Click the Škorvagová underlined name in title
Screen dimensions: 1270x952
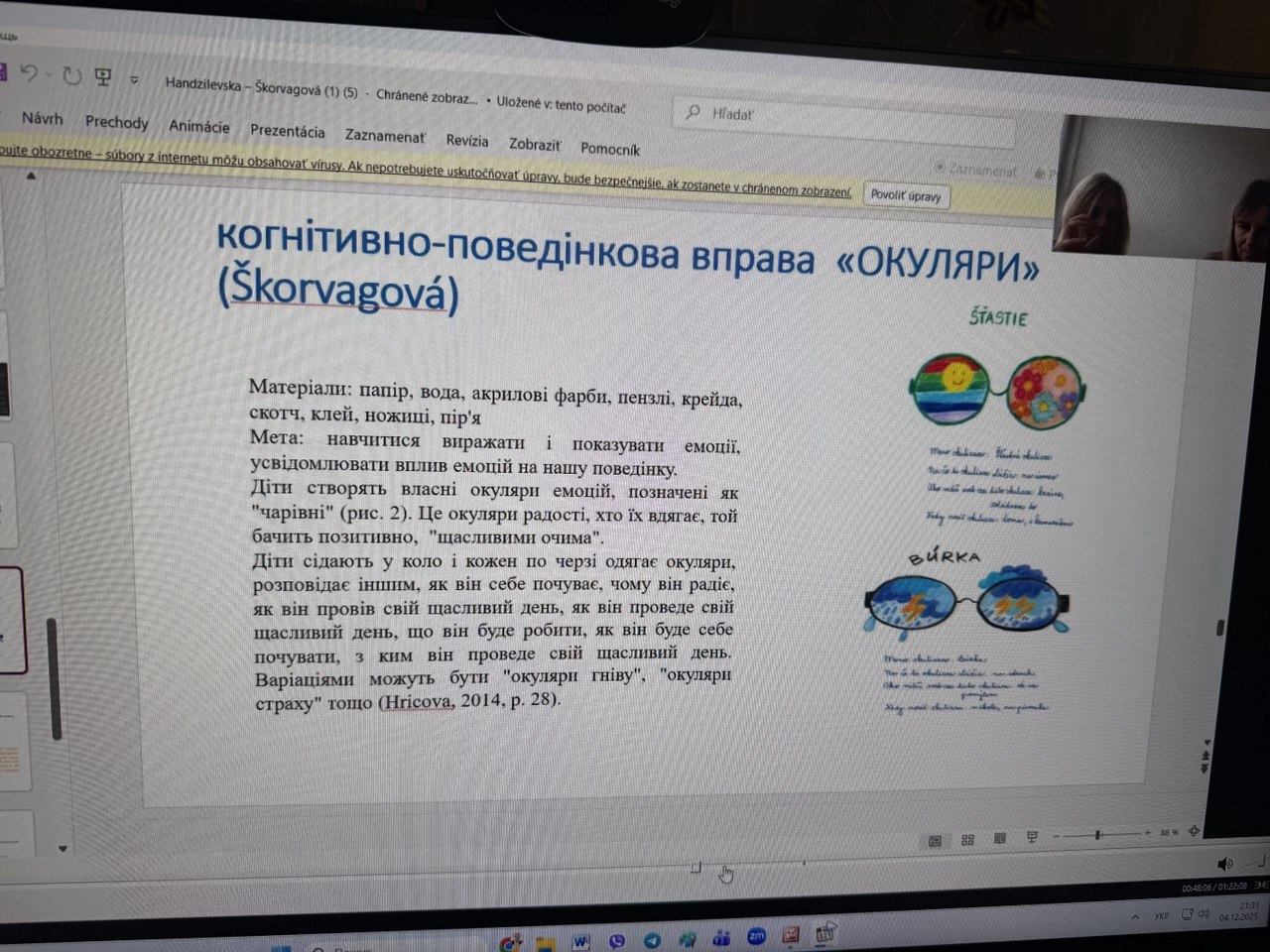[337, 291]
